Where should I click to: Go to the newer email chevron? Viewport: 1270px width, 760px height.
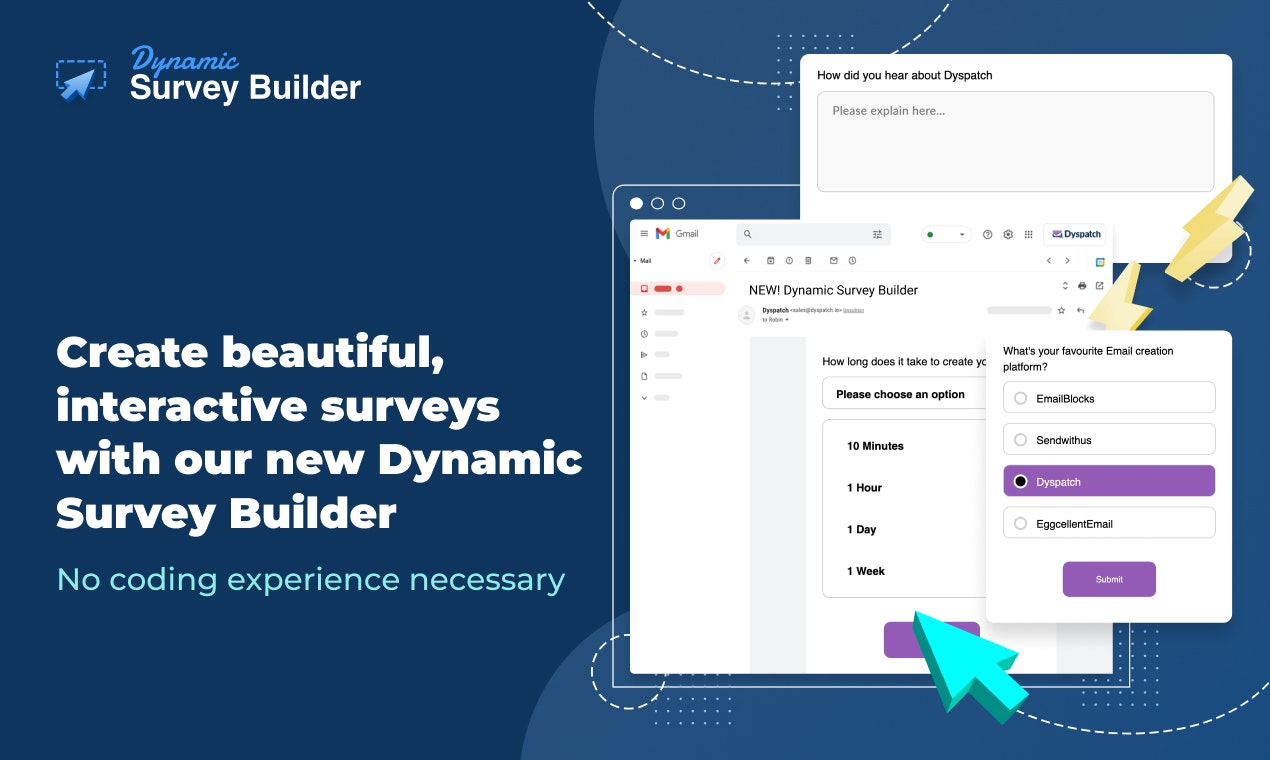tap(1049, 261)
